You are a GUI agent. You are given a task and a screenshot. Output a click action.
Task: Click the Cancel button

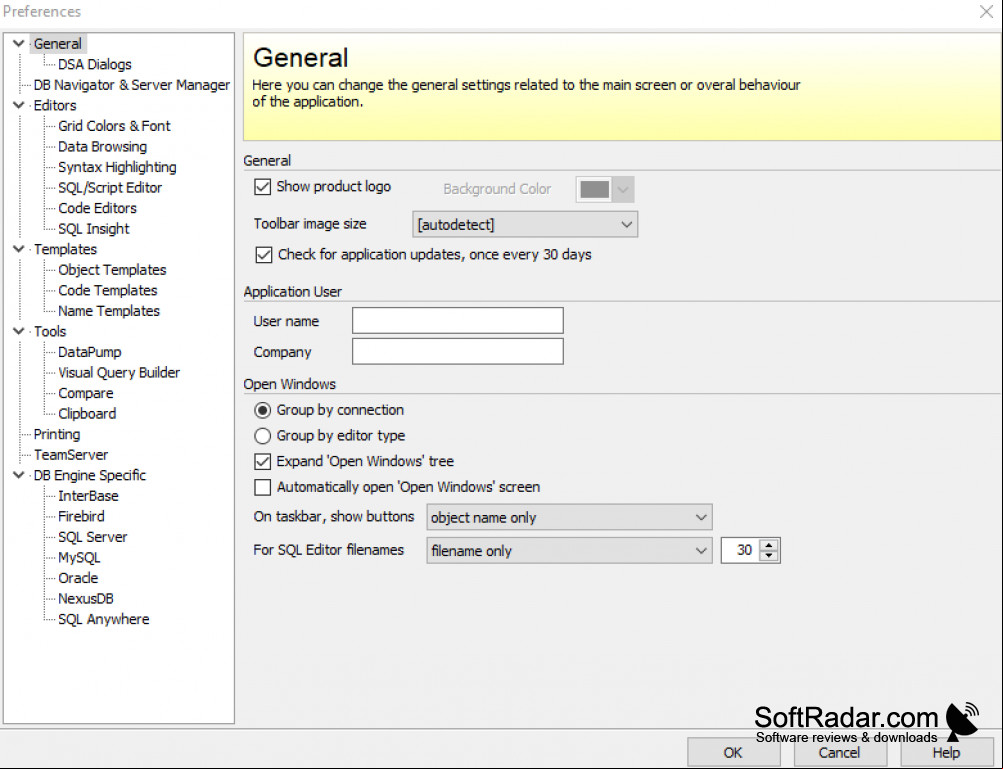pos(839,752)
